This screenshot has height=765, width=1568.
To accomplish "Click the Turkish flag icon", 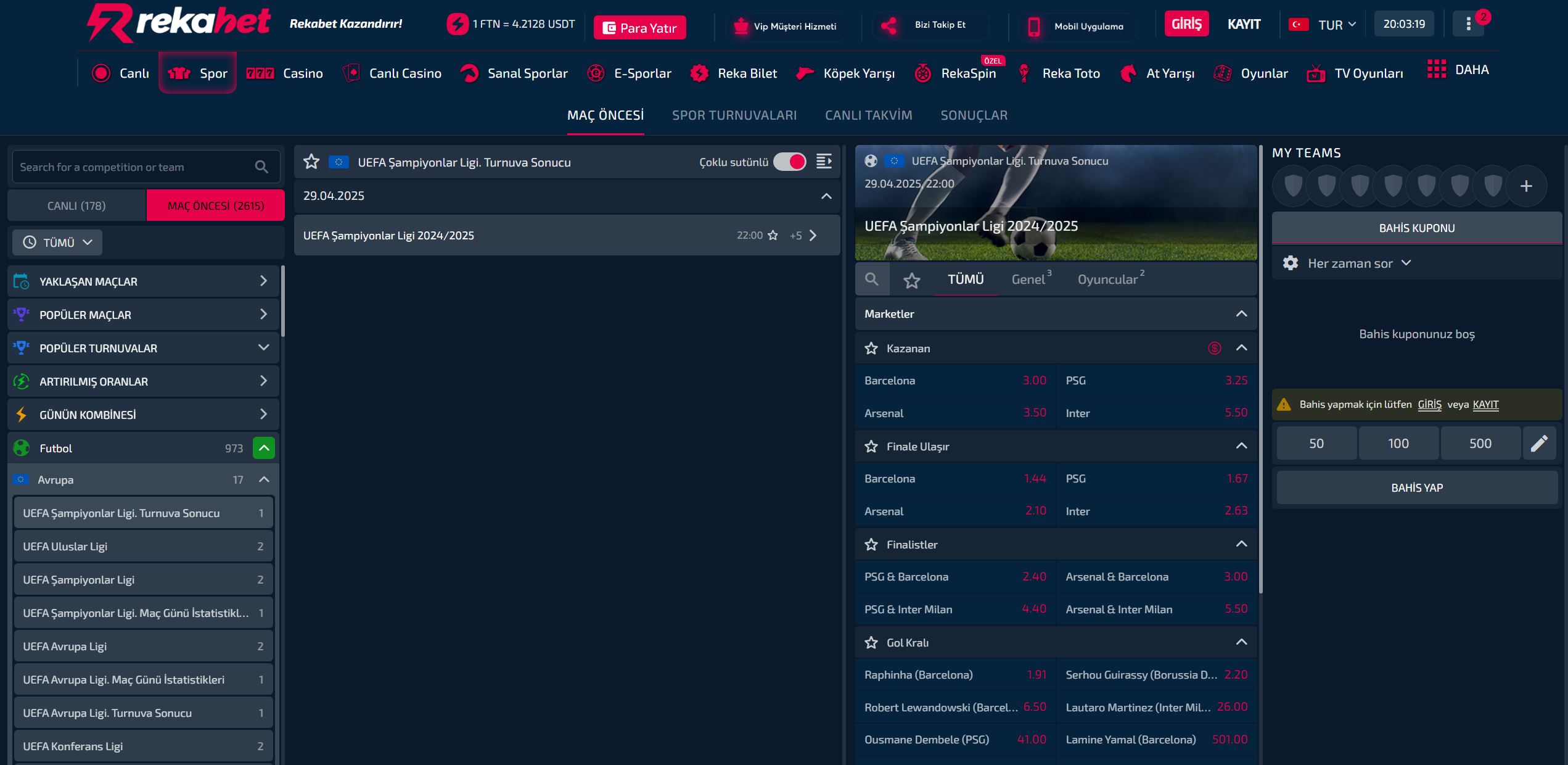I will (x=1299, y=25).
